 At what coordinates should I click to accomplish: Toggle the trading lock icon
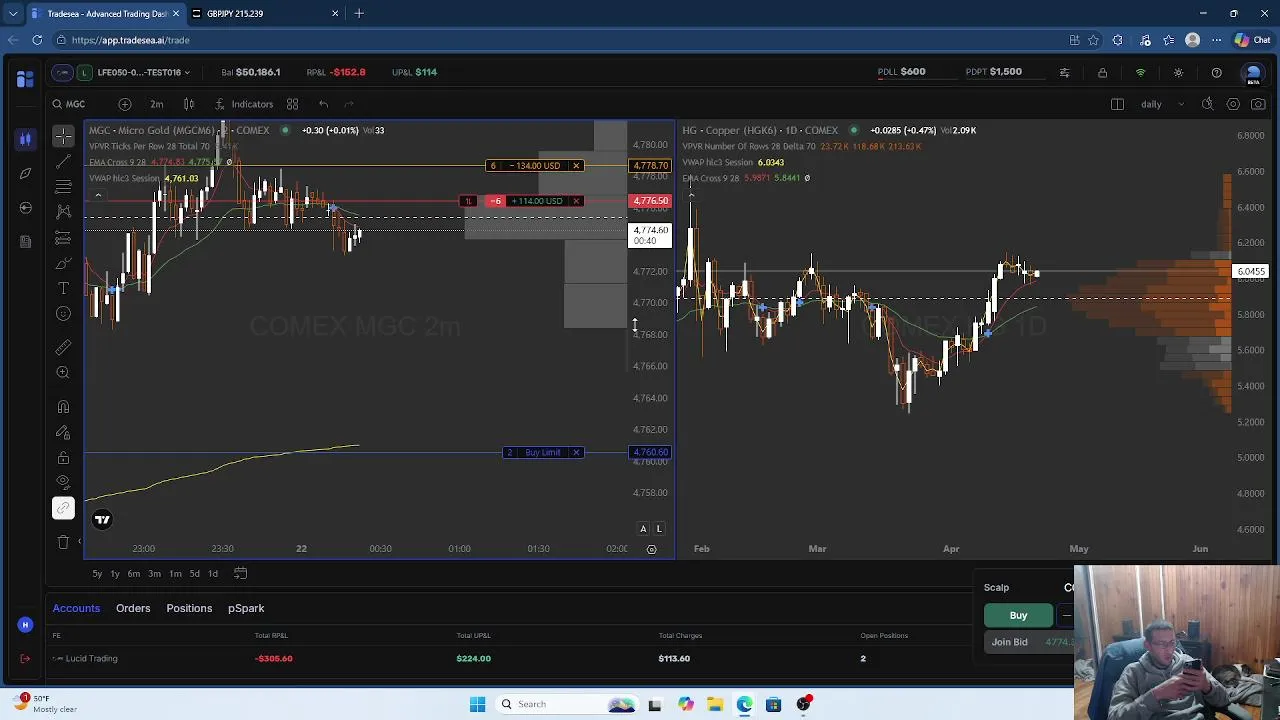1102,73
